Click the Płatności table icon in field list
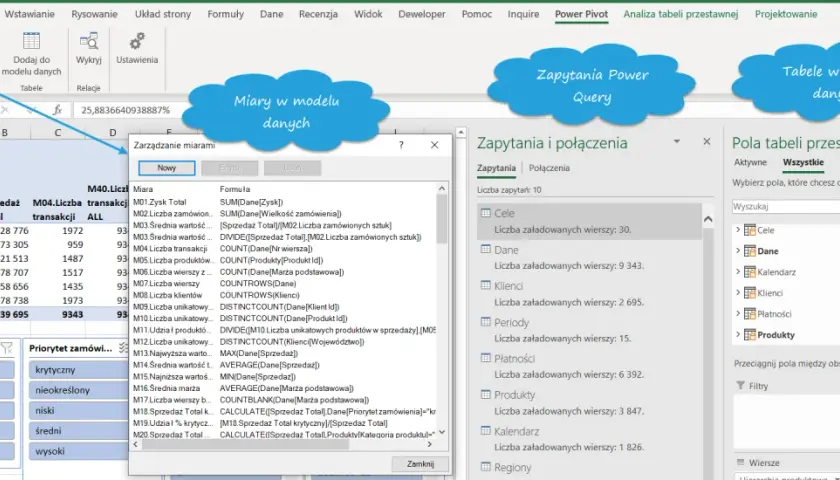Image resolution: width=840 pixels, height=480 pixels. tap(749, 314)
